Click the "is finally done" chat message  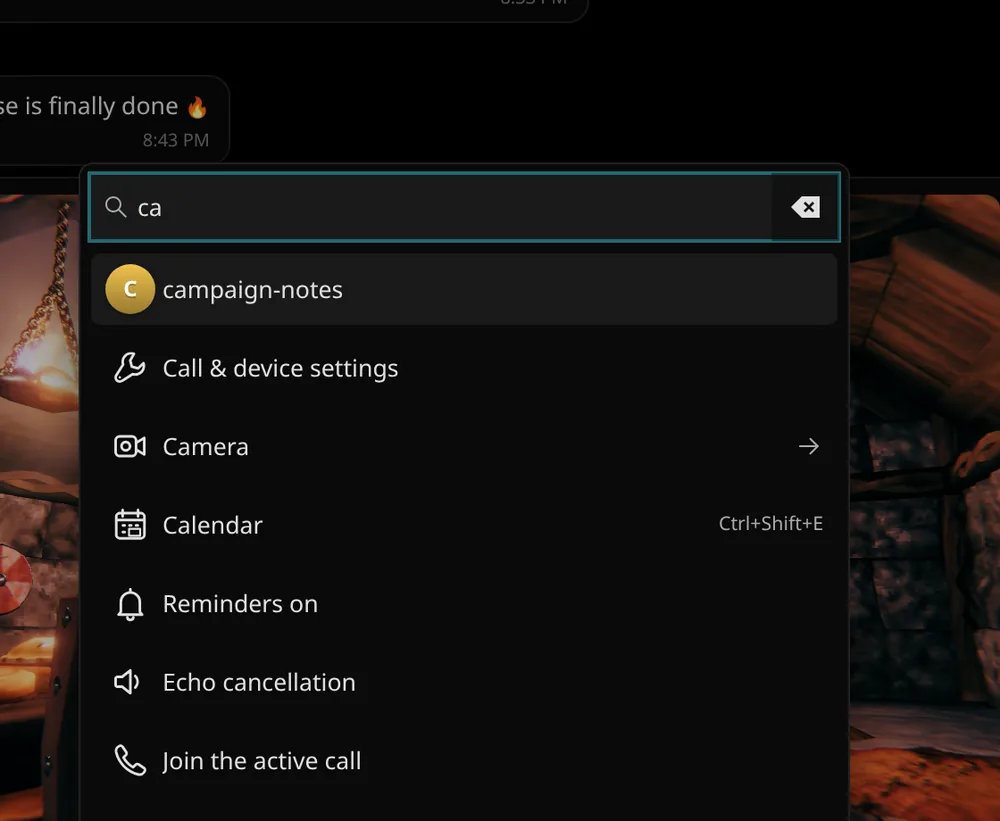114,119
